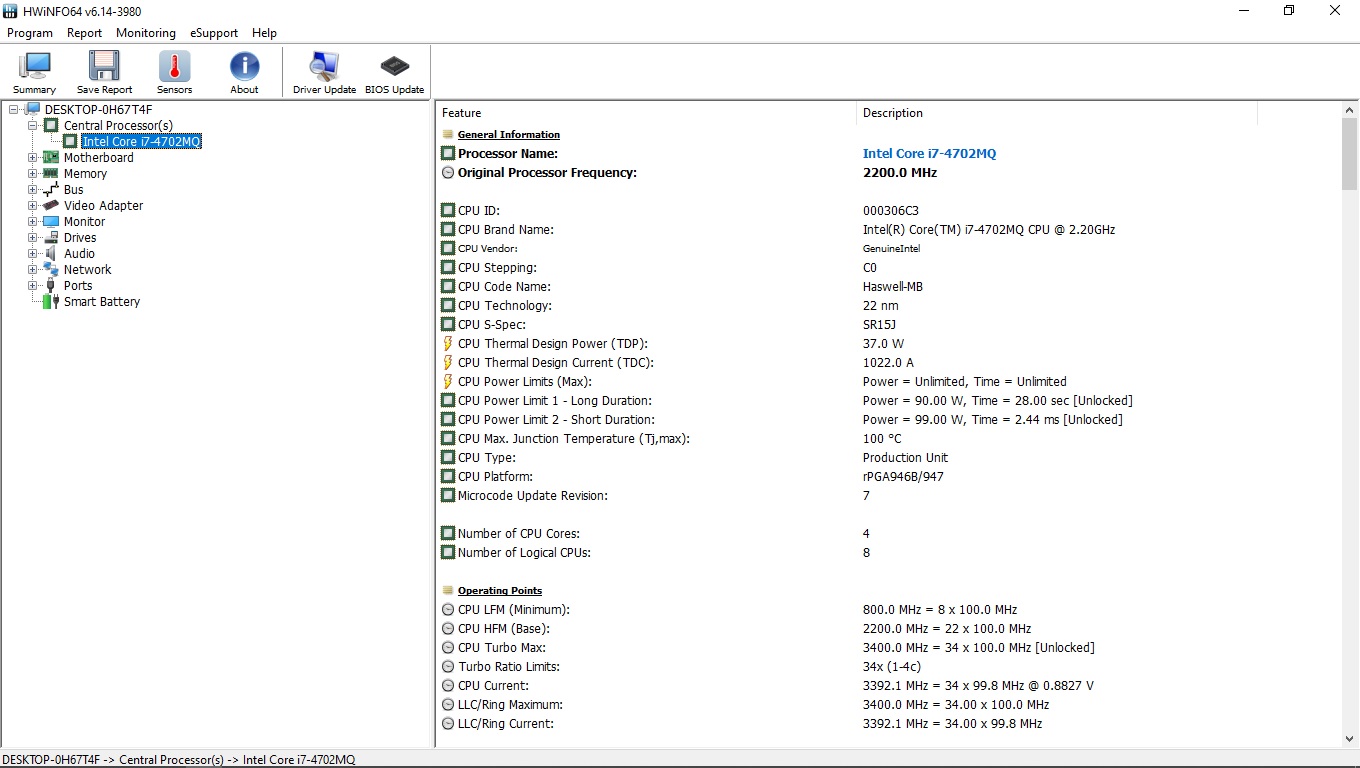
Task: Expand the Video Adapter node
Action: coord(33,206)
